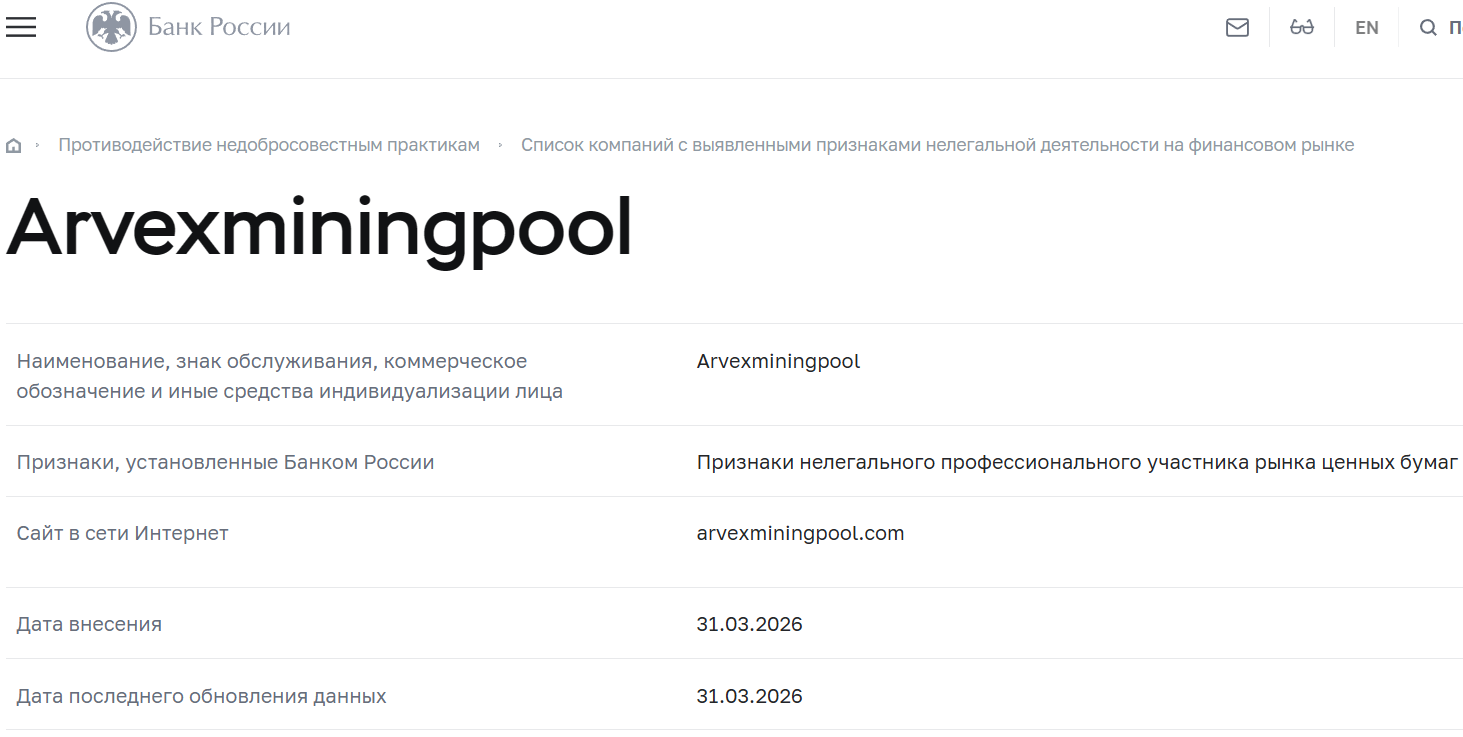
Task: Open the top-left menu to expand navigation
Action: click(20, 27)
